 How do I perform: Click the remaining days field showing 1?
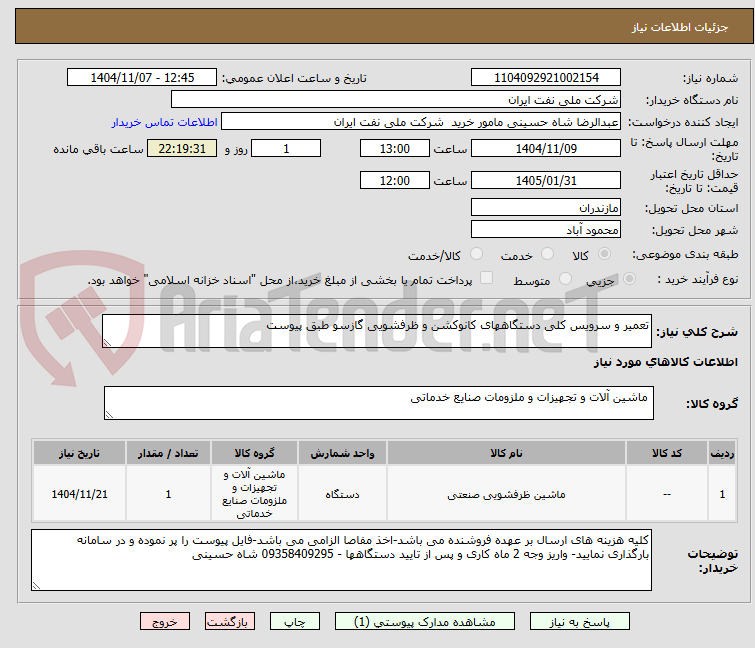pos(286,148)
